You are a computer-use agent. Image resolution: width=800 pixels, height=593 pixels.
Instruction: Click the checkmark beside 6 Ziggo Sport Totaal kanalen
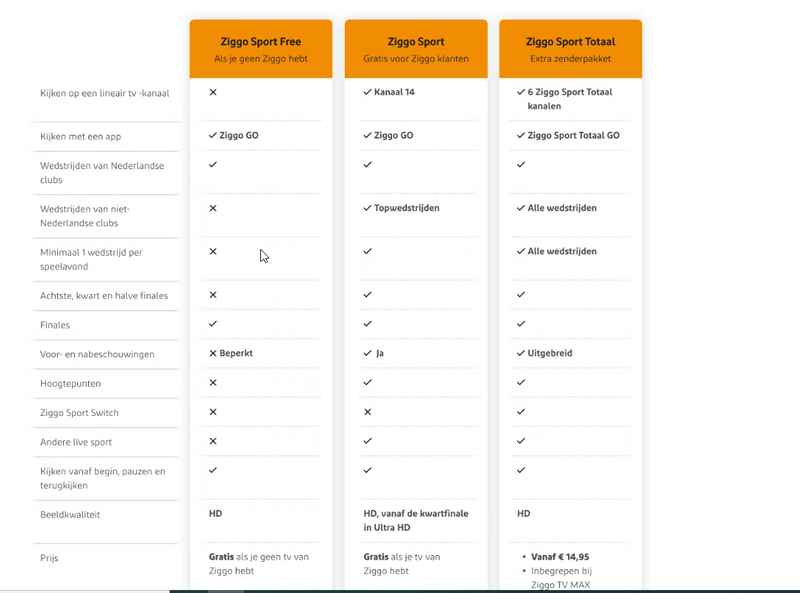[521, 92]
